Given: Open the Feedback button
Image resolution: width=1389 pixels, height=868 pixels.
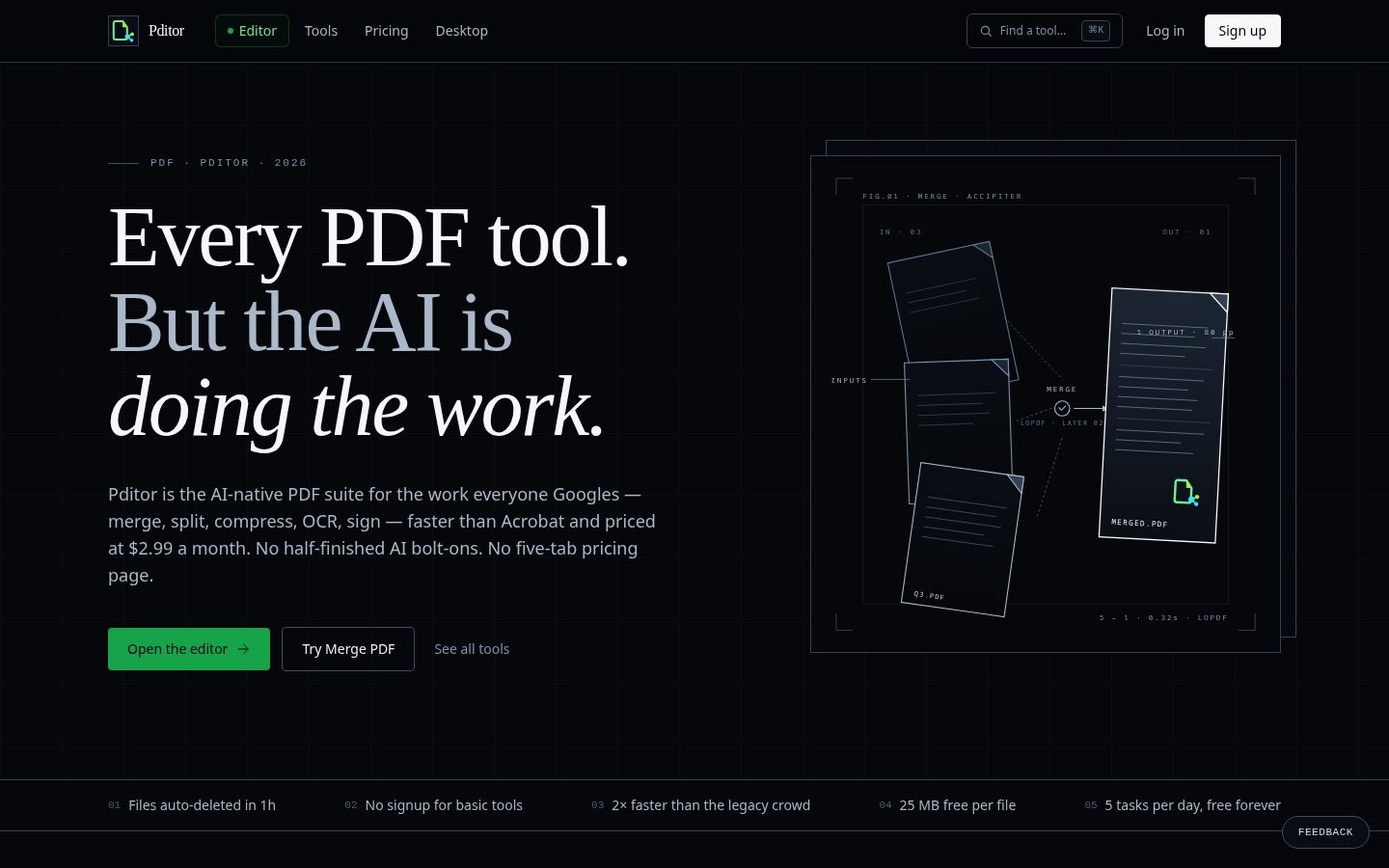Looking at the screenshot, I should 1325,832.
